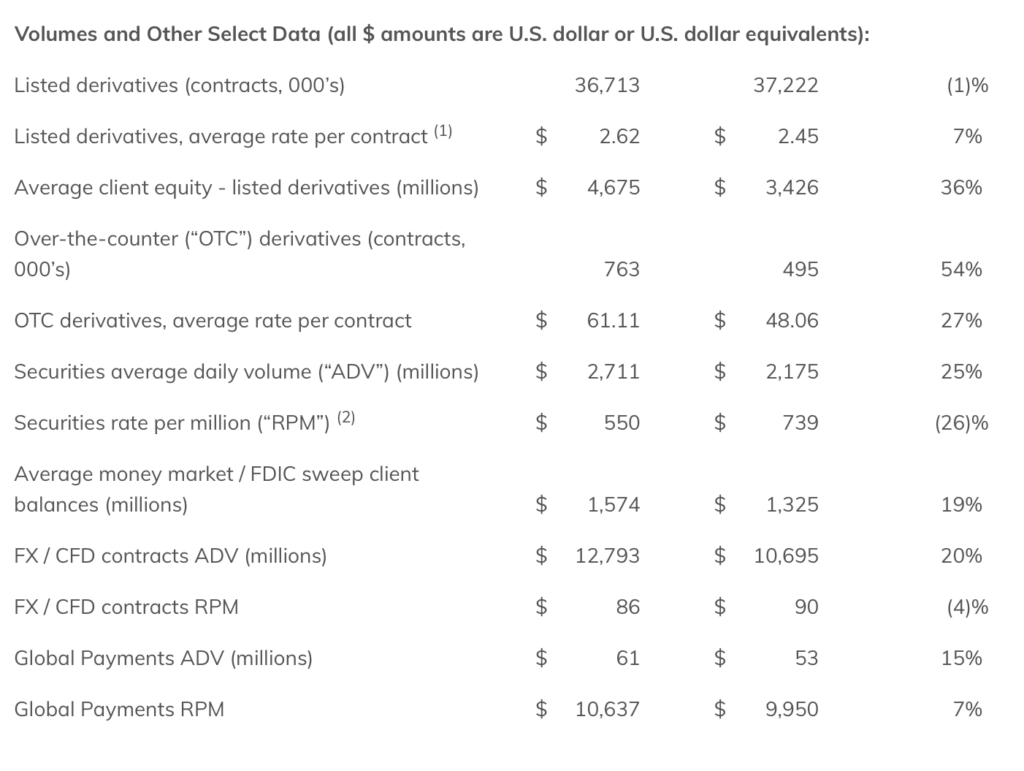Select the Average client equity row label
The image size is (1024, 771).
tap(246, 187)
